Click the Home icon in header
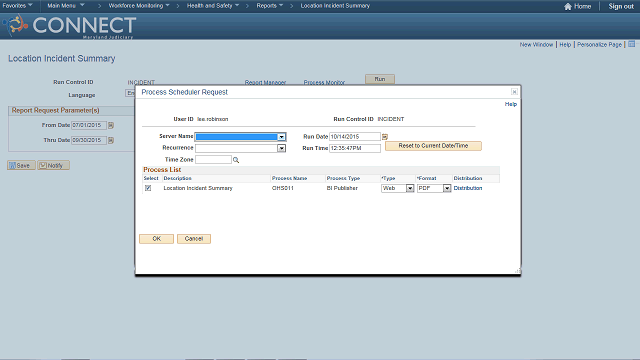 [568, 6]
